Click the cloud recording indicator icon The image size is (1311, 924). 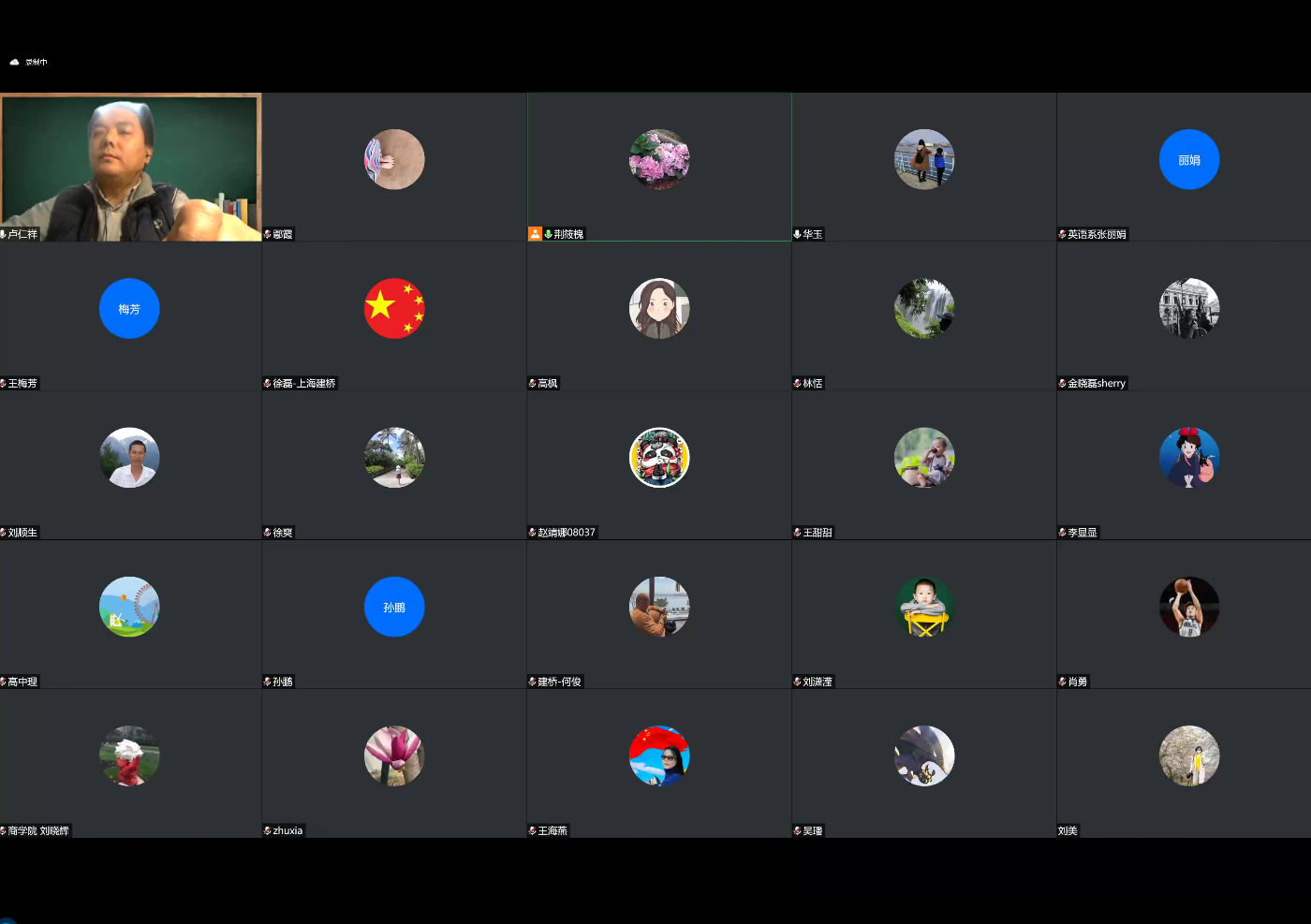coord(14,62)
